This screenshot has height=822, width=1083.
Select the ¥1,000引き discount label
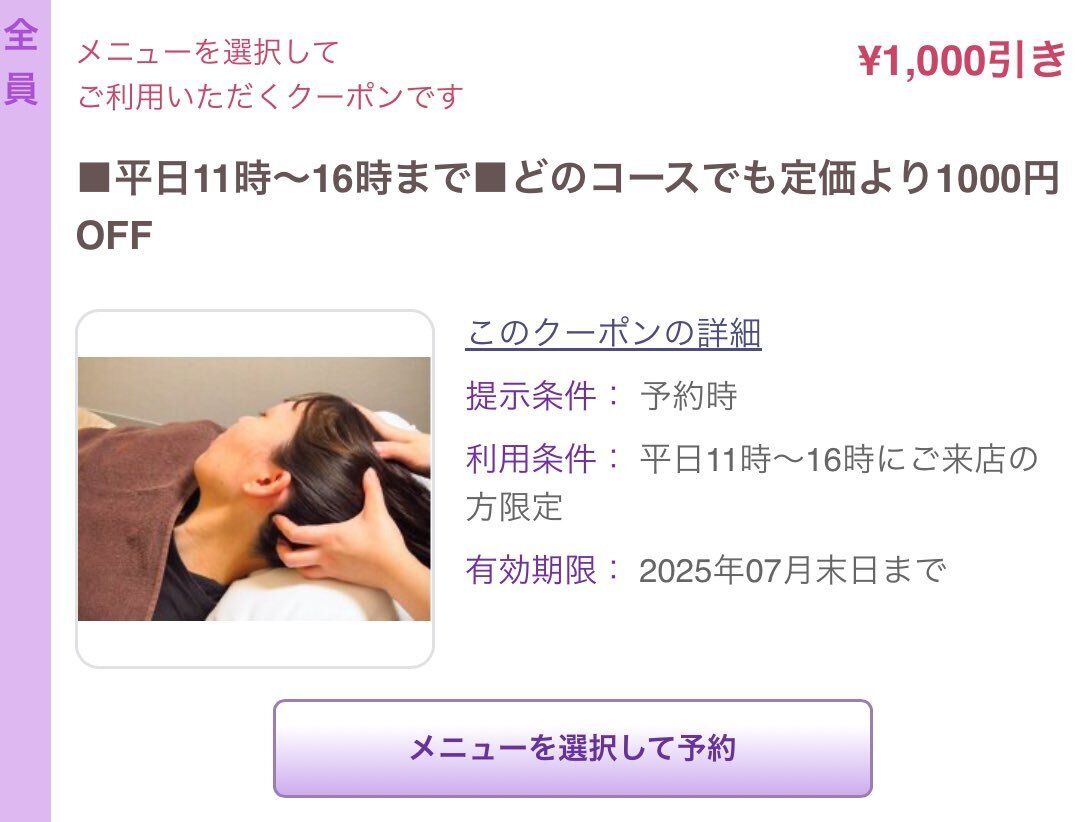(x=961, y=59)
